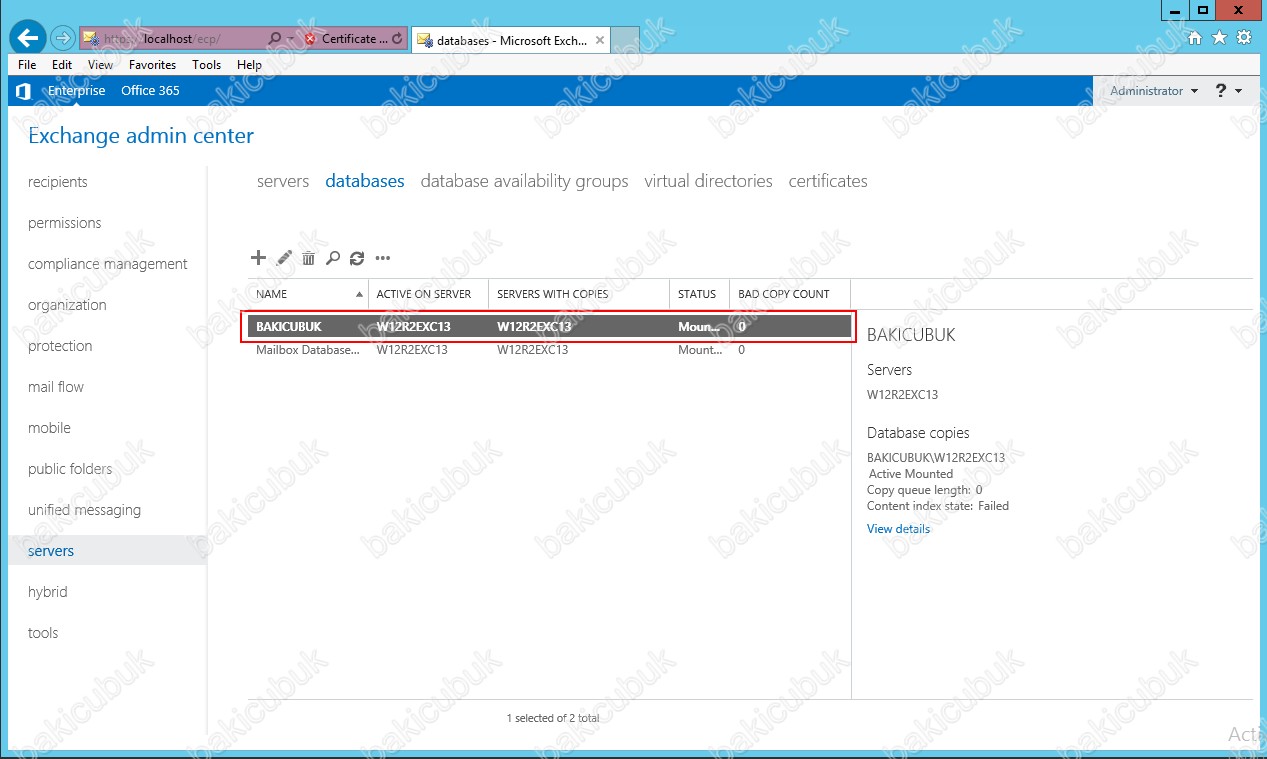Click the address bar search magnifier icon

[275, 39]
